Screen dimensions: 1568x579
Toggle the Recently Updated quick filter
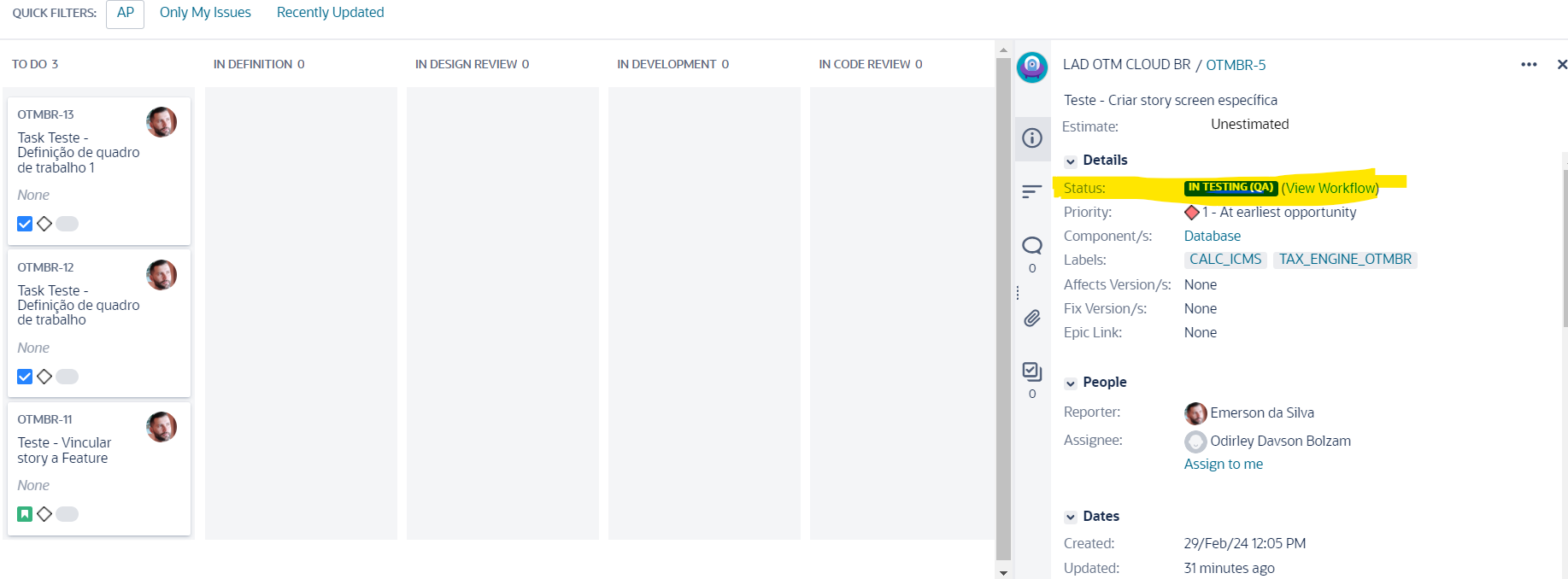click(330, 13)
